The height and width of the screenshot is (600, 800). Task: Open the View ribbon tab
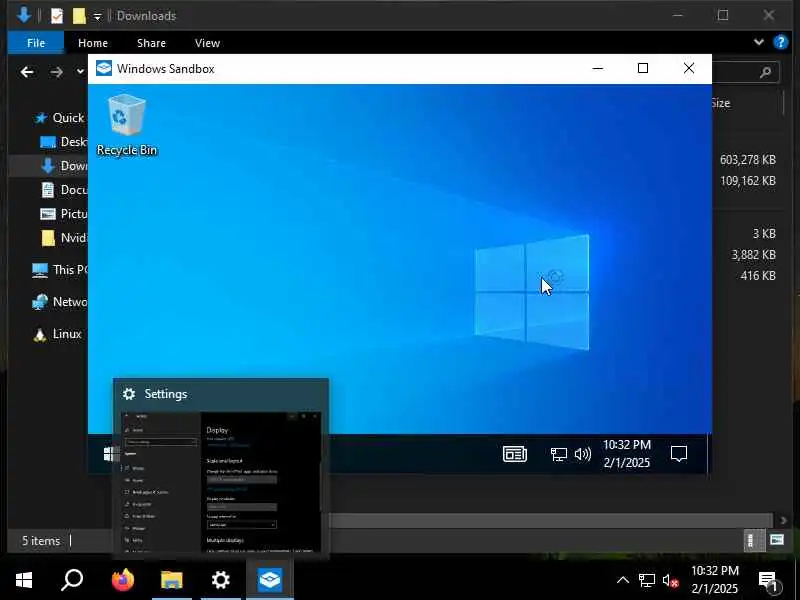coord(207,43)
